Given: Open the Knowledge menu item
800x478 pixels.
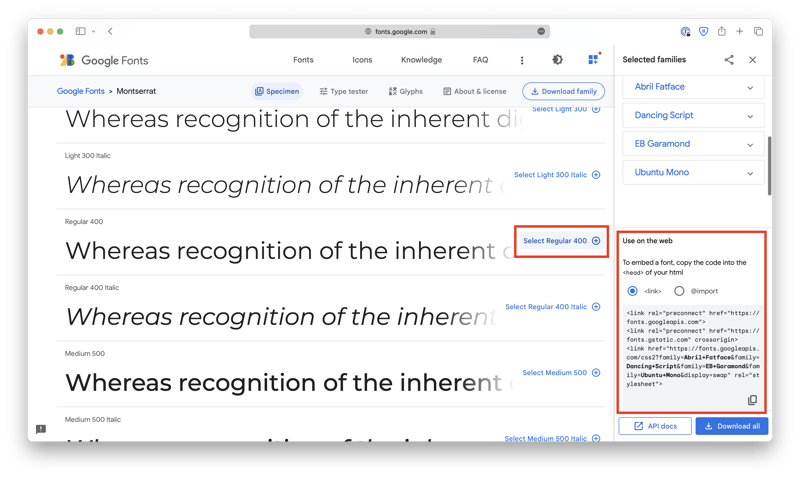Looking at the screenshot, I should click(x=421, y=60).
